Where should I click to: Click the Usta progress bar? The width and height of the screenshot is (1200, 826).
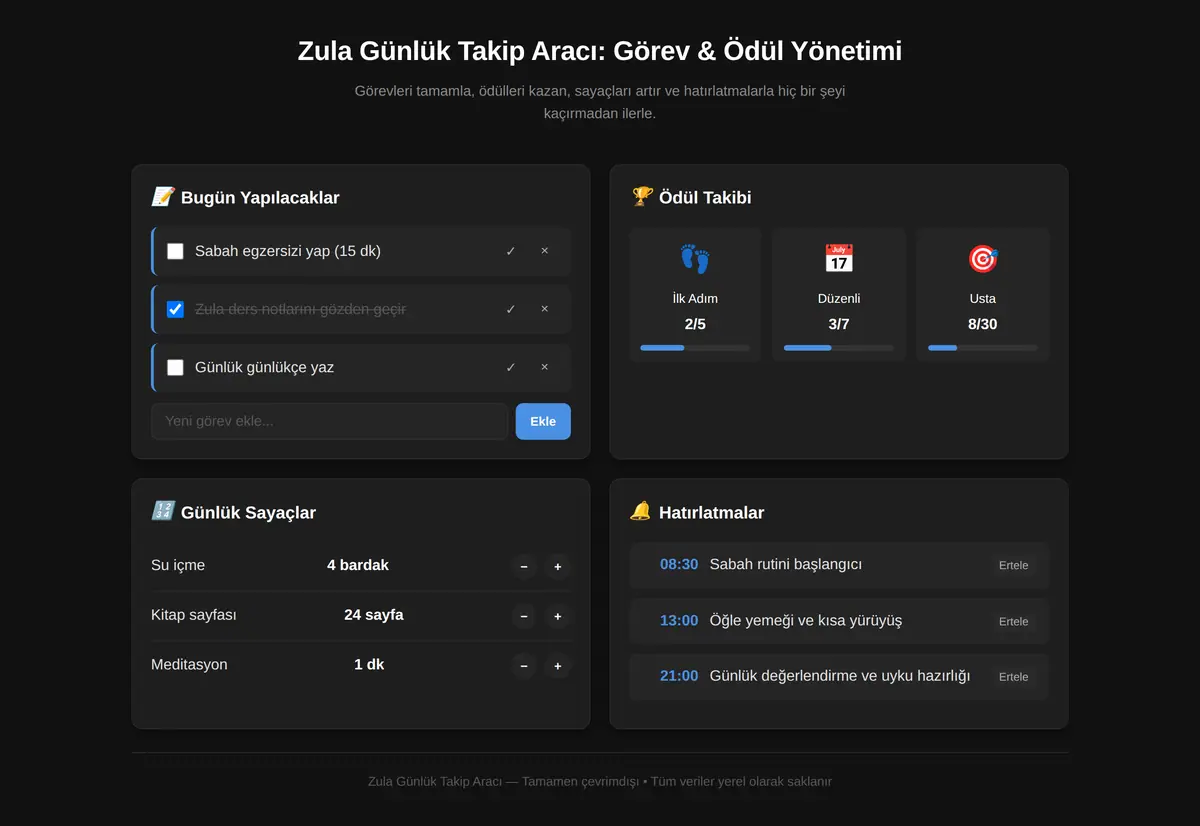pyautogui.click(x=983, y=348)
